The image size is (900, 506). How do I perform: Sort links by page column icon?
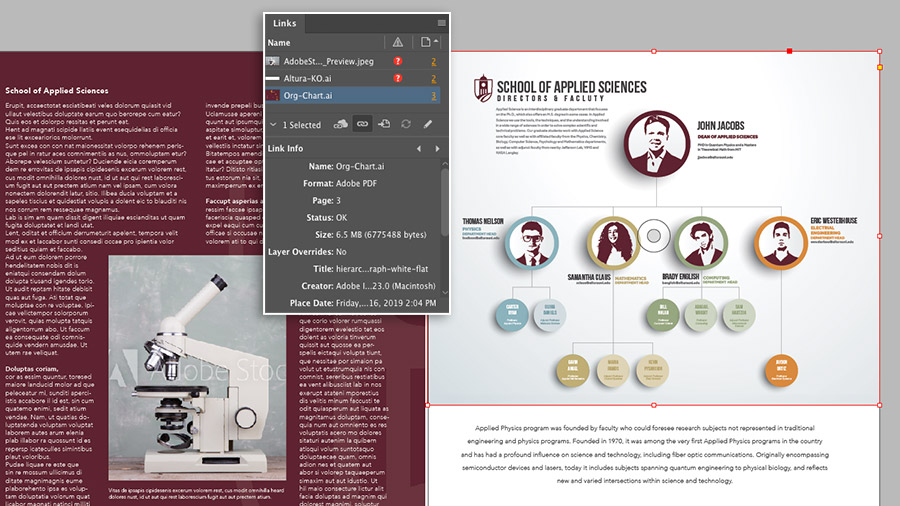(x=428, y=42)
